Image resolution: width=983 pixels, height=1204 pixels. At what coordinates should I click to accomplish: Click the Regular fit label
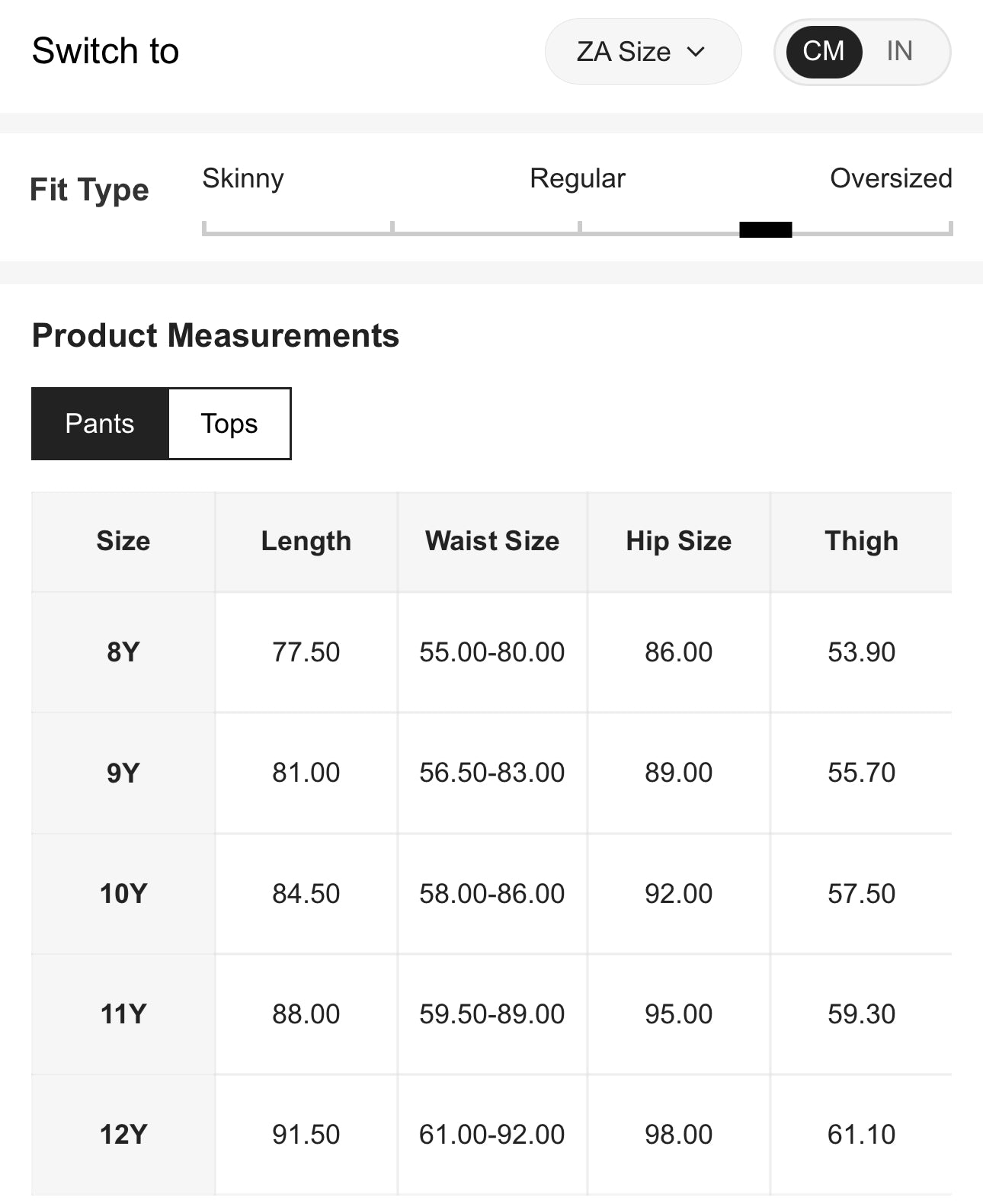point(577,178)
